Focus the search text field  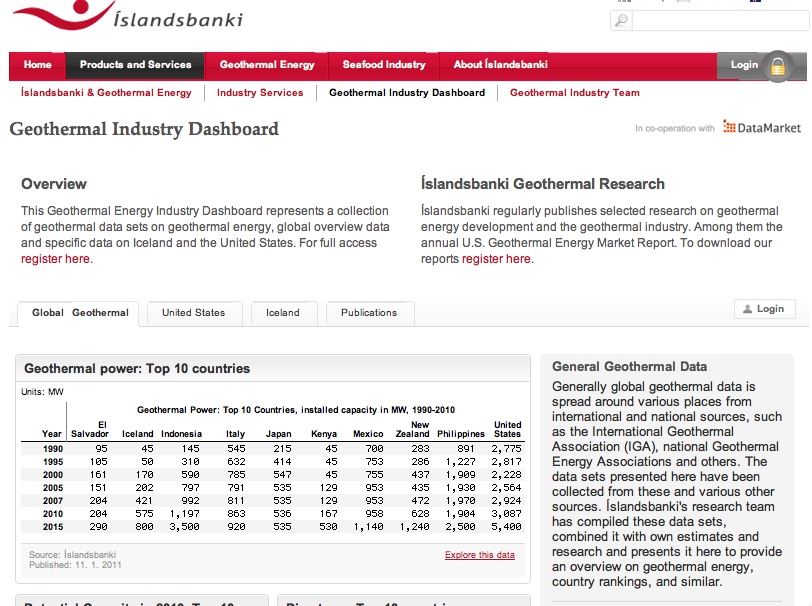[716, 20]
